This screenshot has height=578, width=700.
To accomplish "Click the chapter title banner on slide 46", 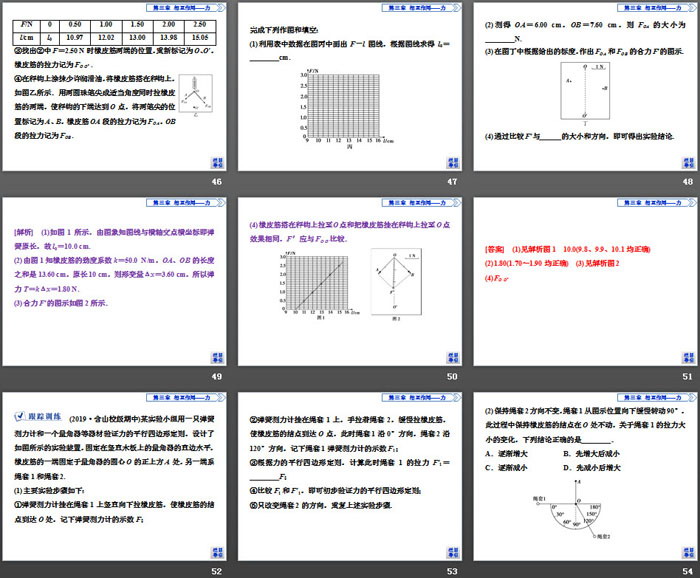I will click(x=186, y=8).
